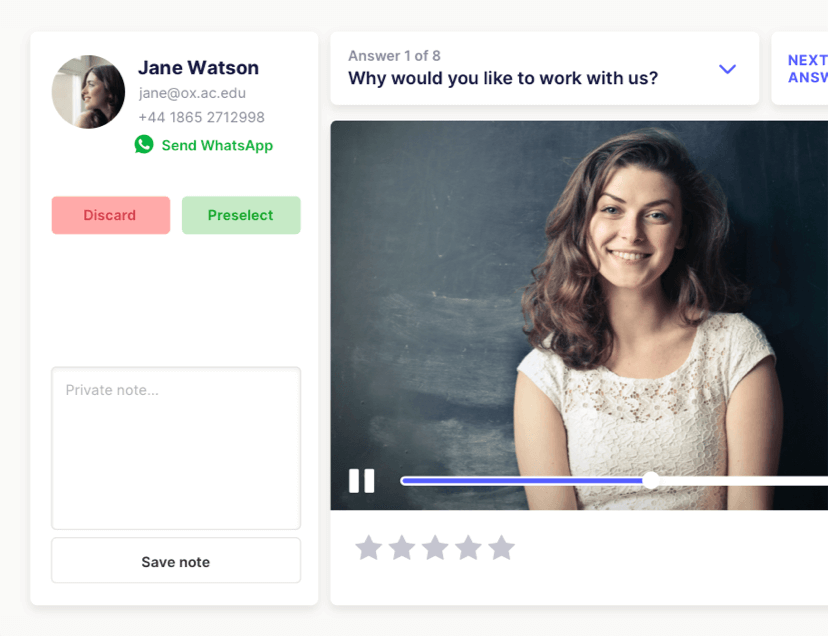Preselect this candidate
828x636 pixels.
[x=240, y=215]
